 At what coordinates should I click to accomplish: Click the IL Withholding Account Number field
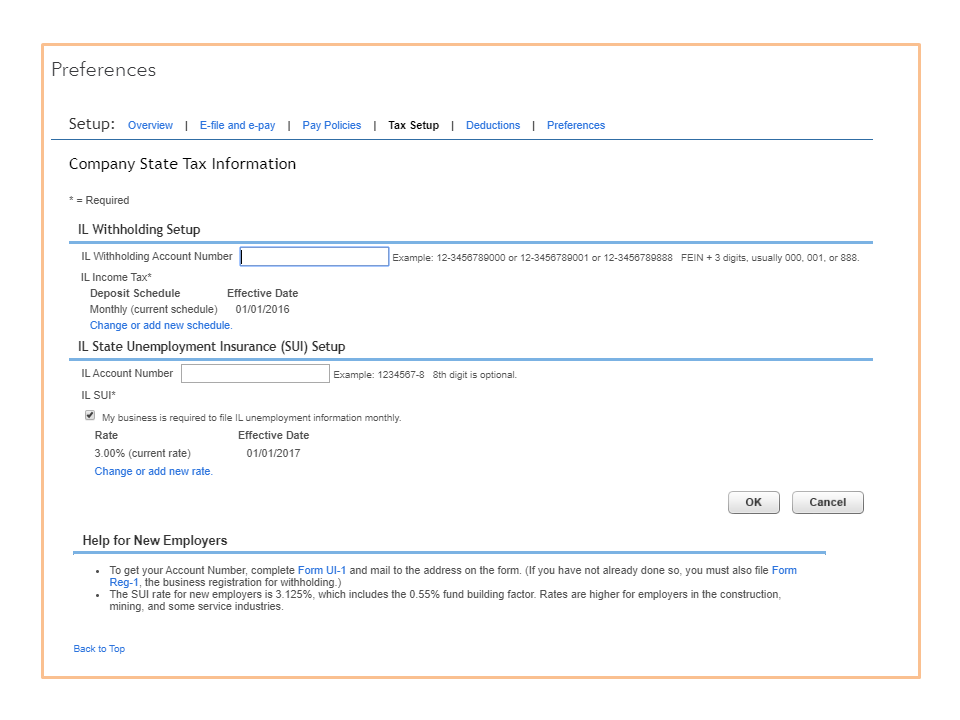[x=314, y=257]
